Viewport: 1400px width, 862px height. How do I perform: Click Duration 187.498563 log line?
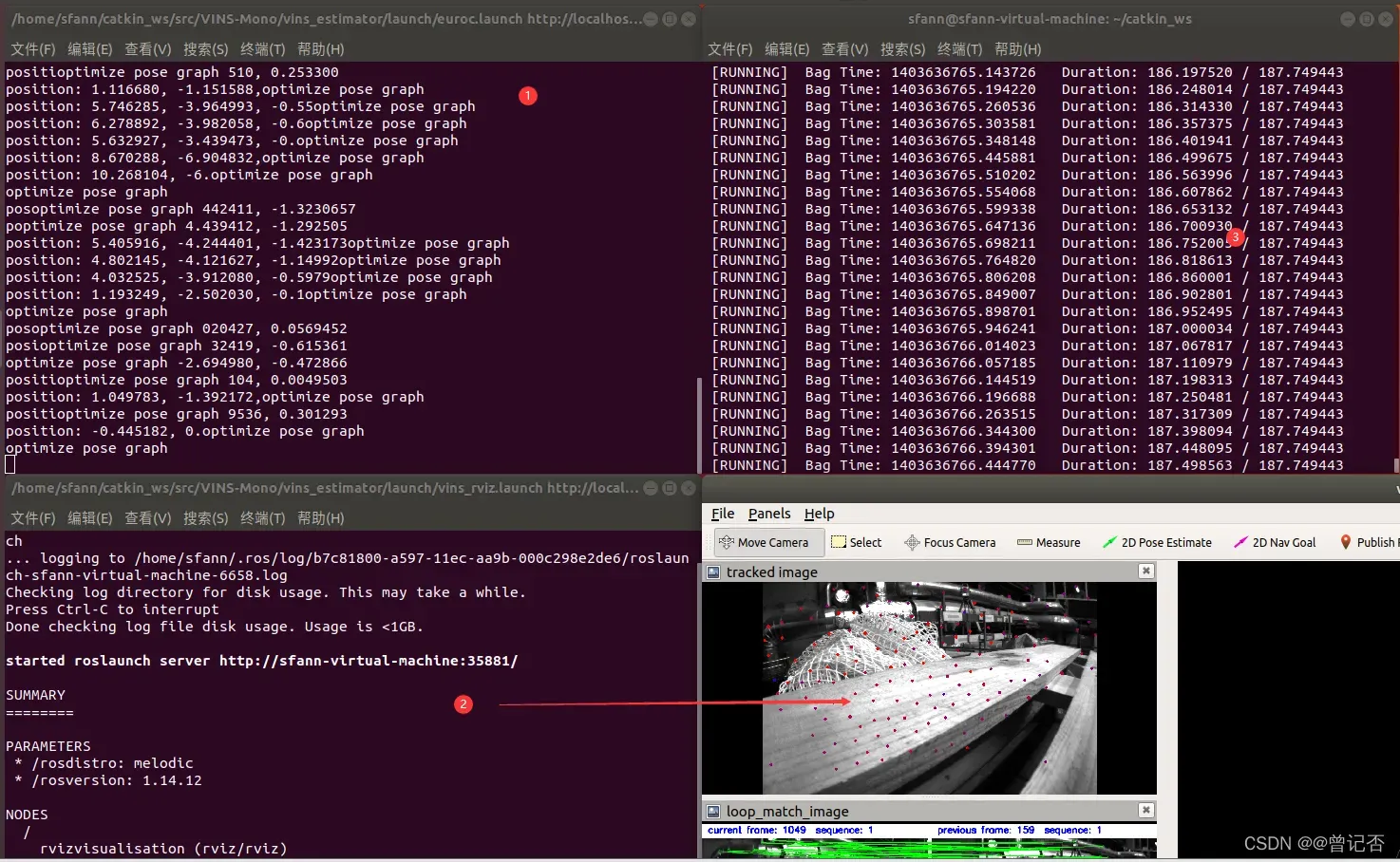click(1028, 465)
